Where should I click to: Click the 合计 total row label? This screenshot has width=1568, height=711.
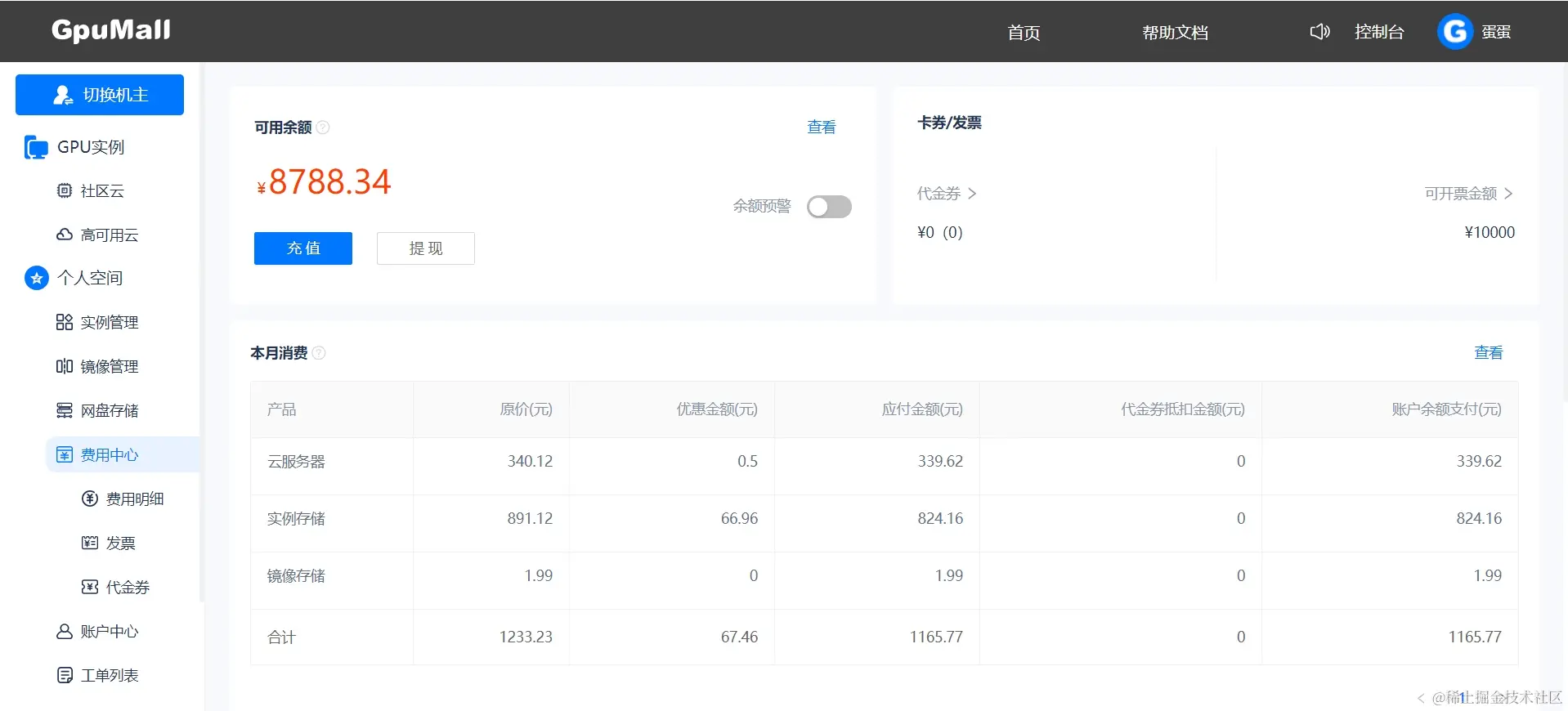281,637
